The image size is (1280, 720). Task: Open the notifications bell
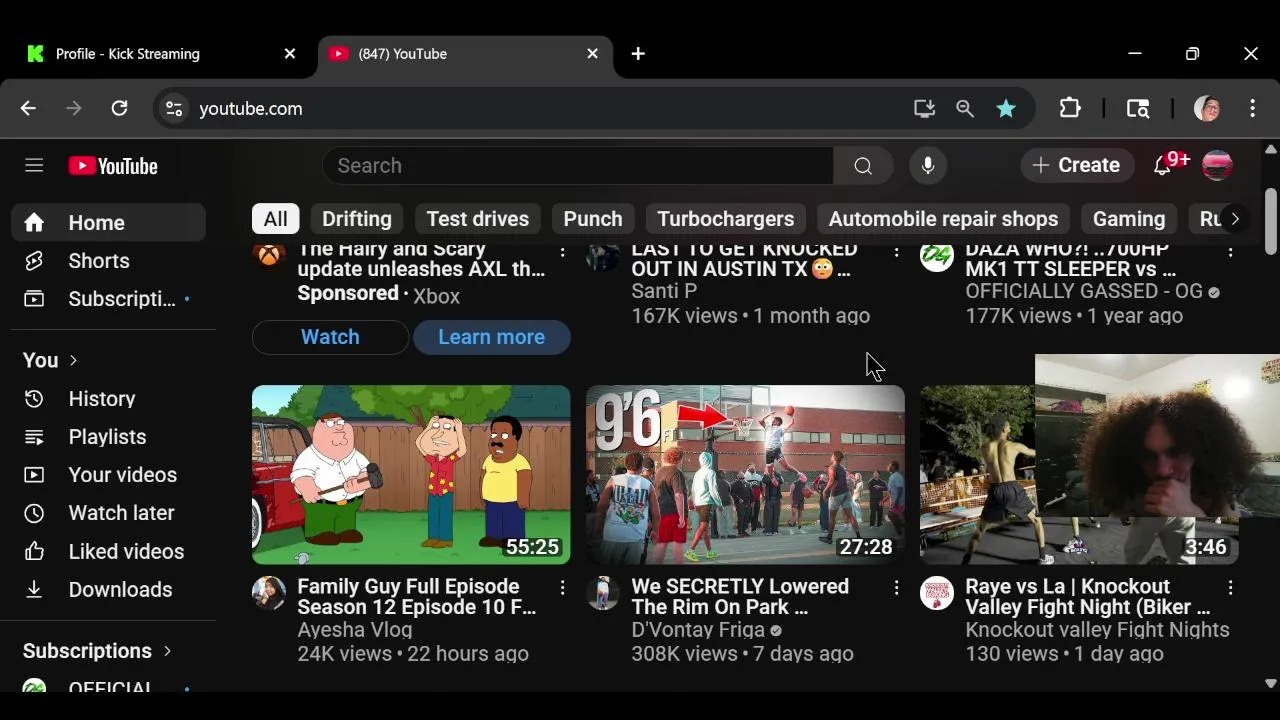point(1163,166)
